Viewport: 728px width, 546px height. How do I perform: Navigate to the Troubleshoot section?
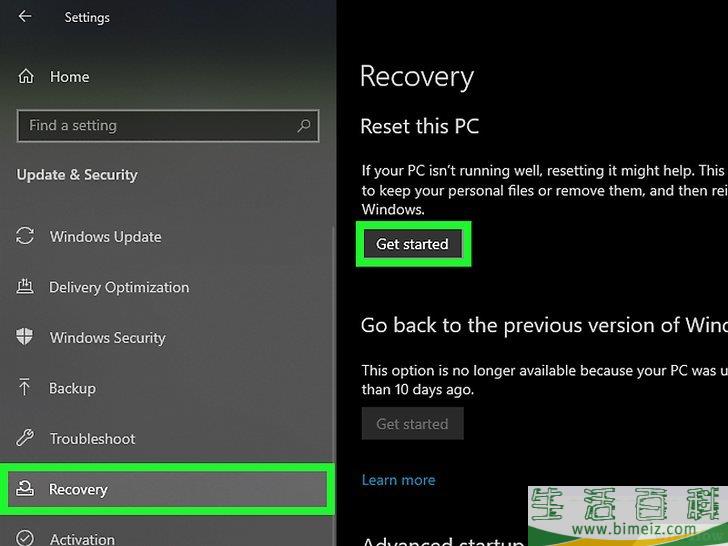tap(92, 439)
